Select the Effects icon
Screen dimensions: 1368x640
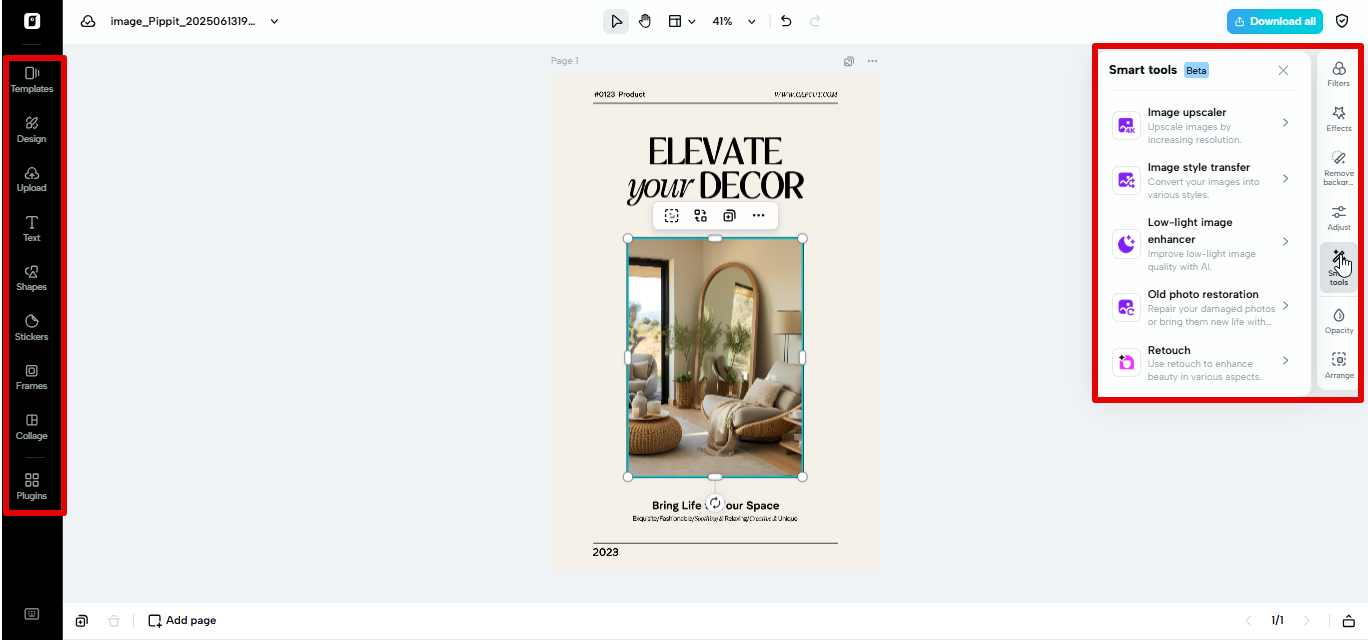click(1338, 117)
